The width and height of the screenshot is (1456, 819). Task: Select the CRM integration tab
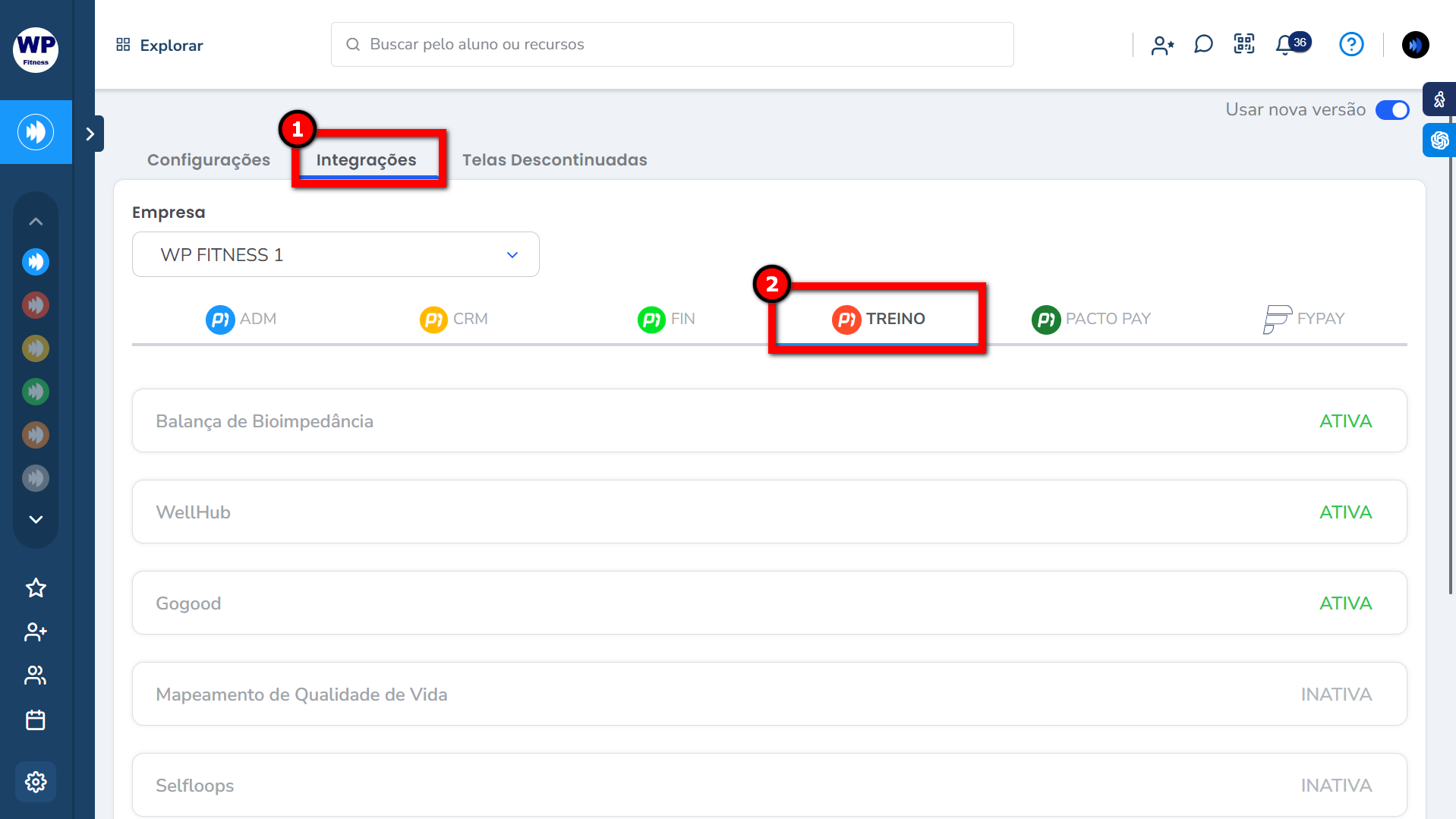coord(454,319)
